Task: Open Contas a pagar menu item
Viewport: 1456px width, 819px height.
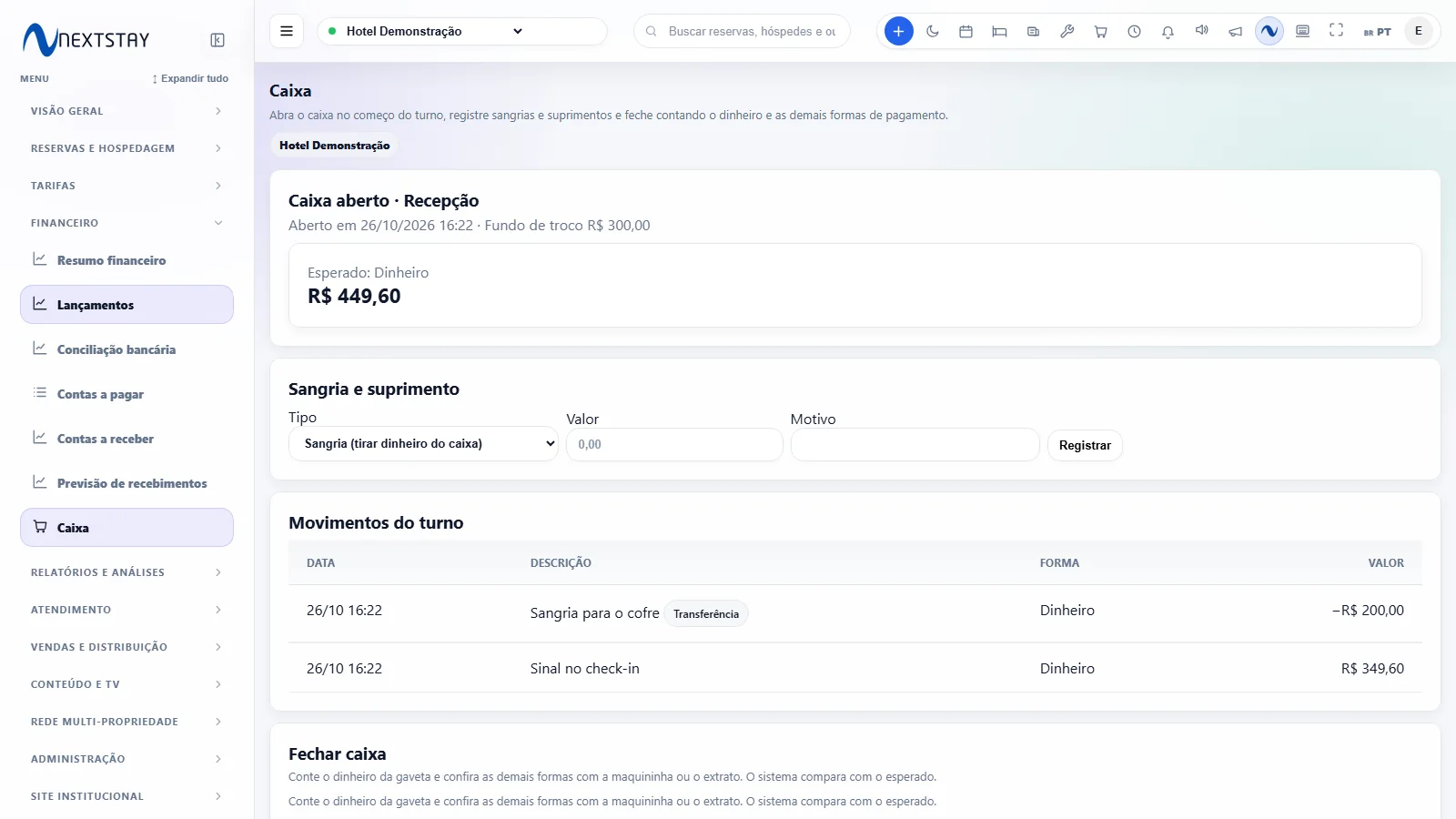Action: click(126, 394)
